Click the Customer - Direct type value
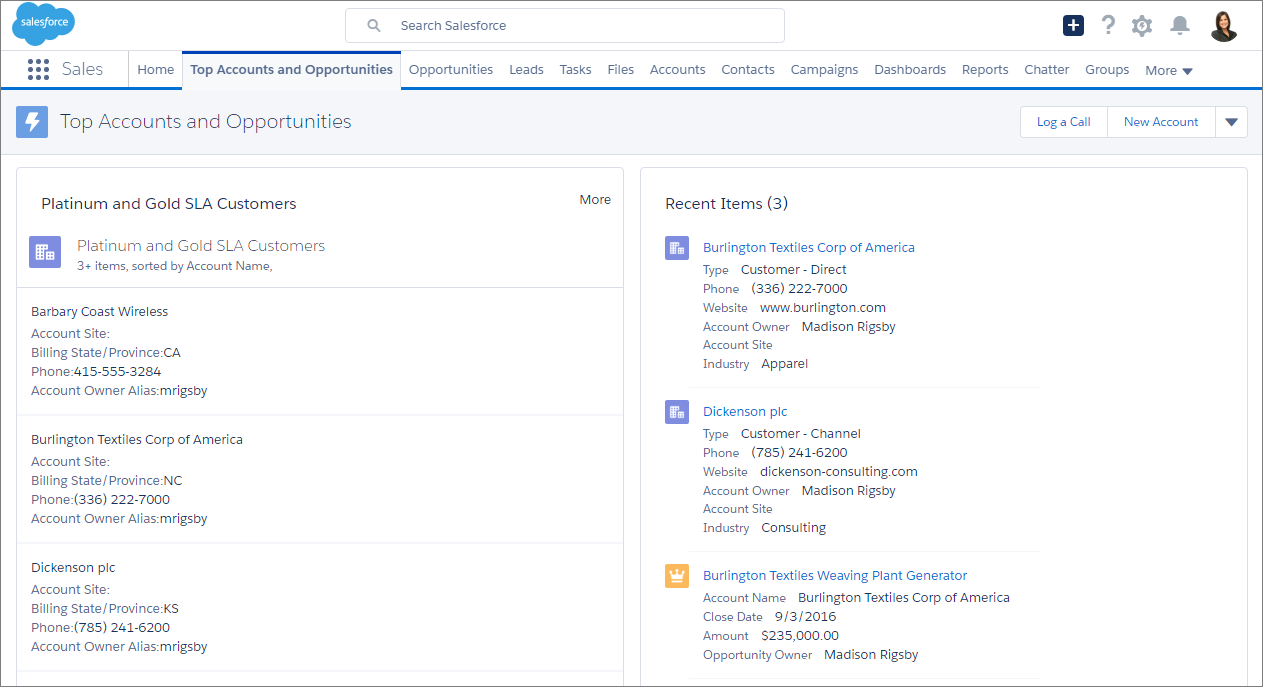The width and height of the screenshot is (1263, 687). click(794, 270)
